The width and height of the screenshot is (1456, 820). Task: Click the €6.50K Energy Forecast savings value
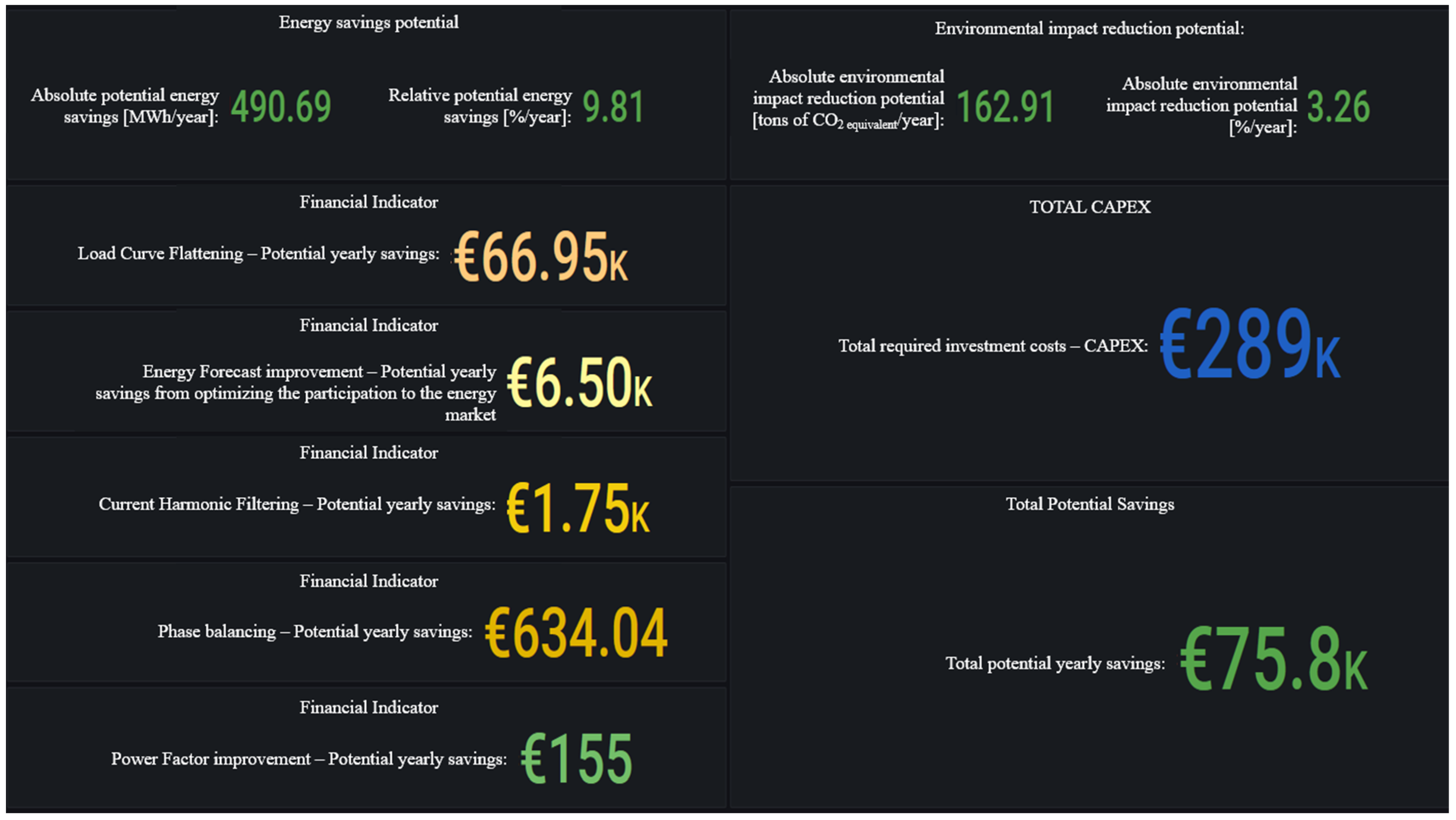point(579,382)
